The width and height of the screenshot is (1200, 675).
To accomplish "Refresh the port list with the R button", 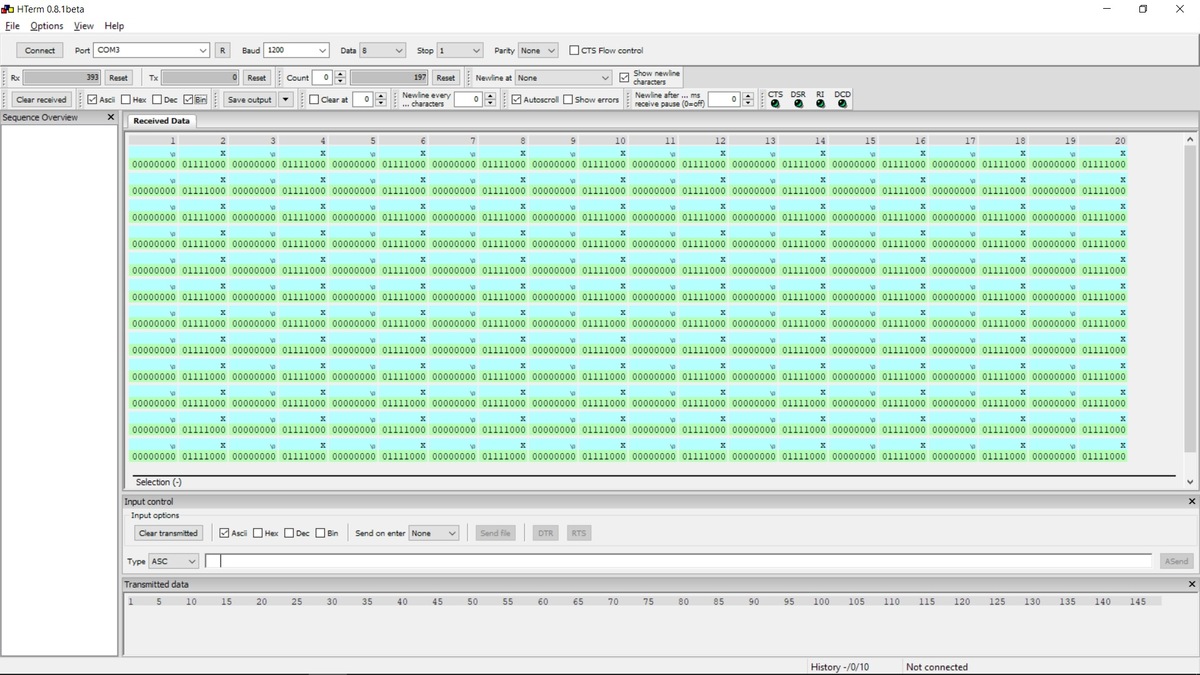I will (222, 50).
